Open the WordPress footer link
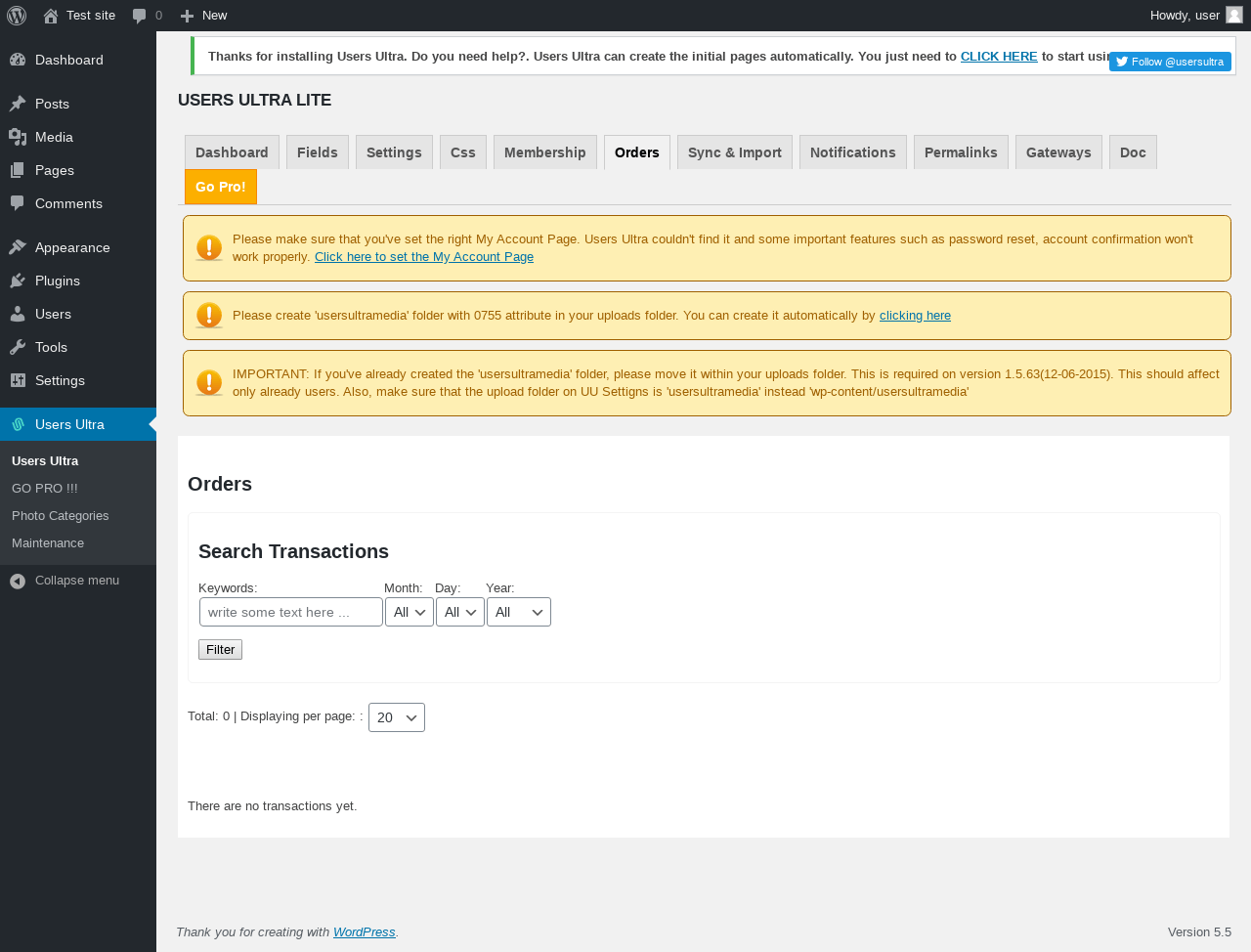Screen dimensions: 1251x952 (365, 932)
